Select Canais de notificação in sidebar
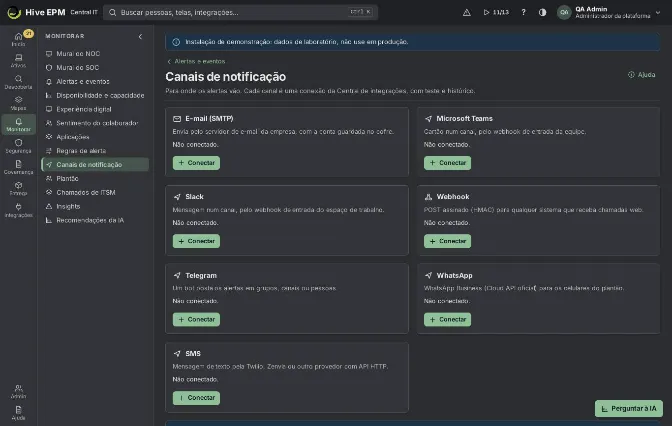Image resolution: width=672 pixels, height=426 pixels. [95, 165]
